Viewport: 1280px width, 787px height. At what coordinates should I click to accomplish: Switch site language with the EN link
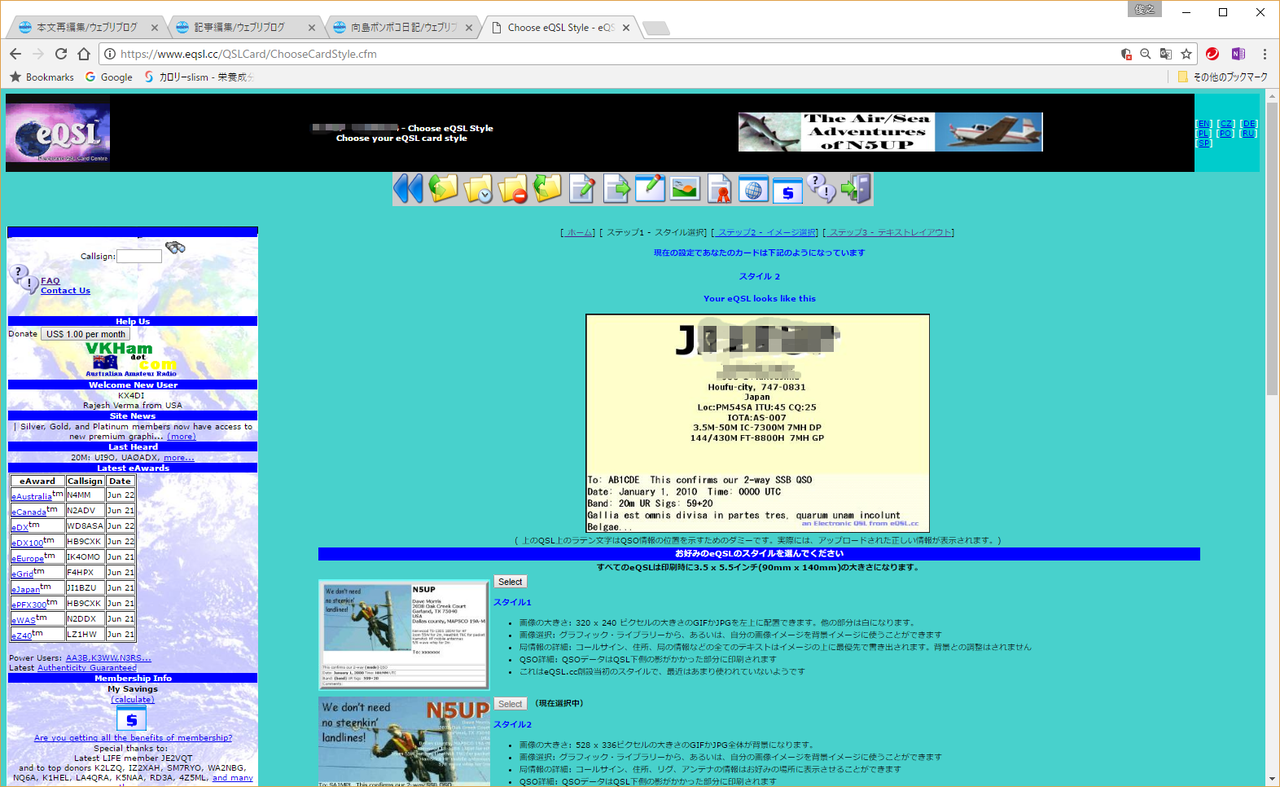[1204, 124]
